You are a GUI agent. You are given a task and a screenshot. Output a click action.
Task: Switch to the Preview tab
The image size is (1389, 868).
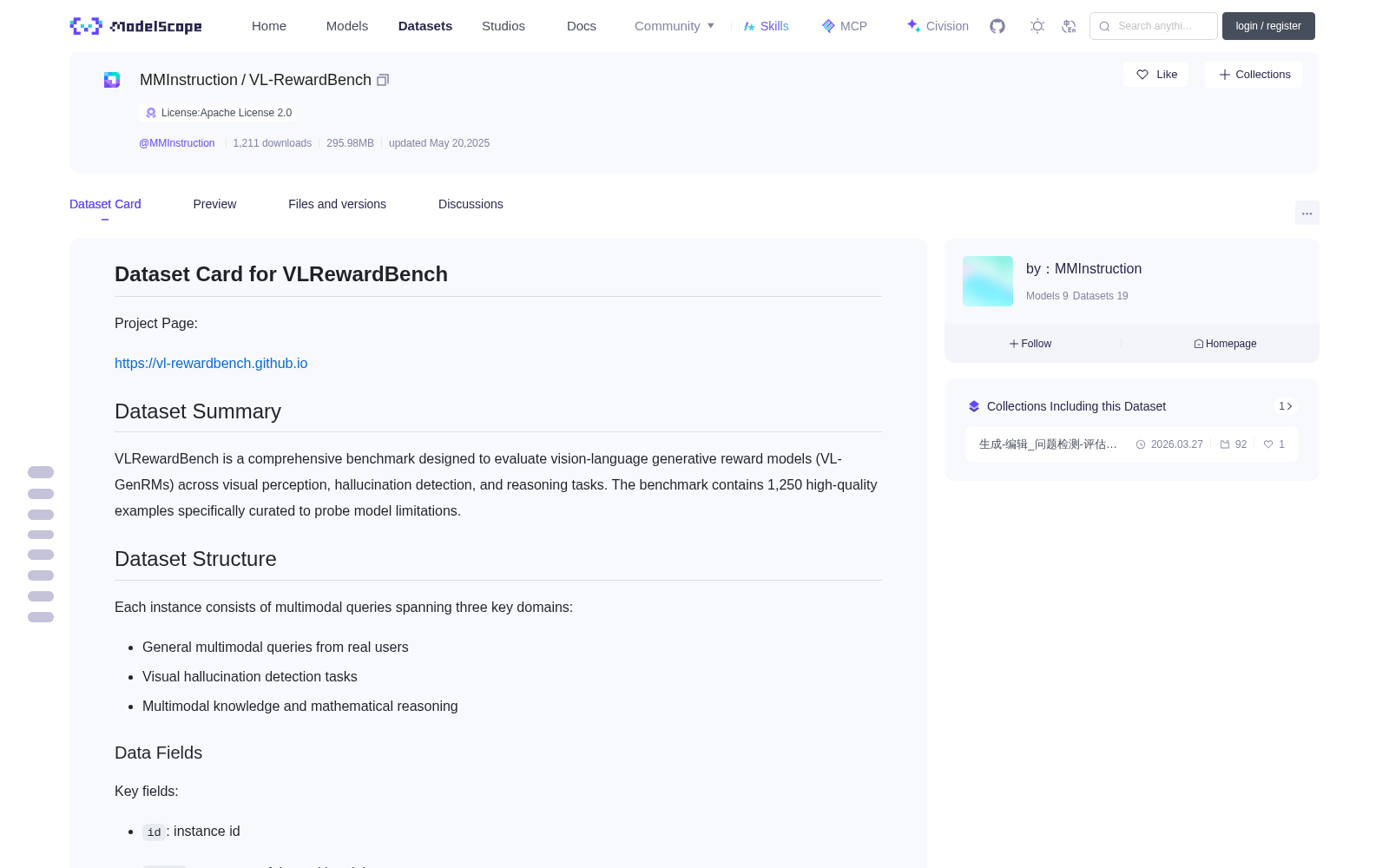[x=214, y=204]
